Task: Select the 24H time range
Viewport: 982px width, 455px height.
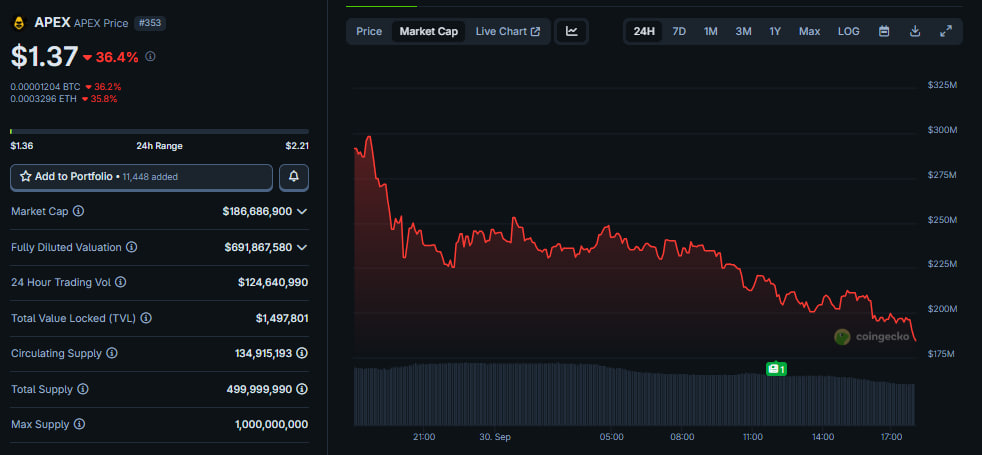Action: click(x=644, y=31)
